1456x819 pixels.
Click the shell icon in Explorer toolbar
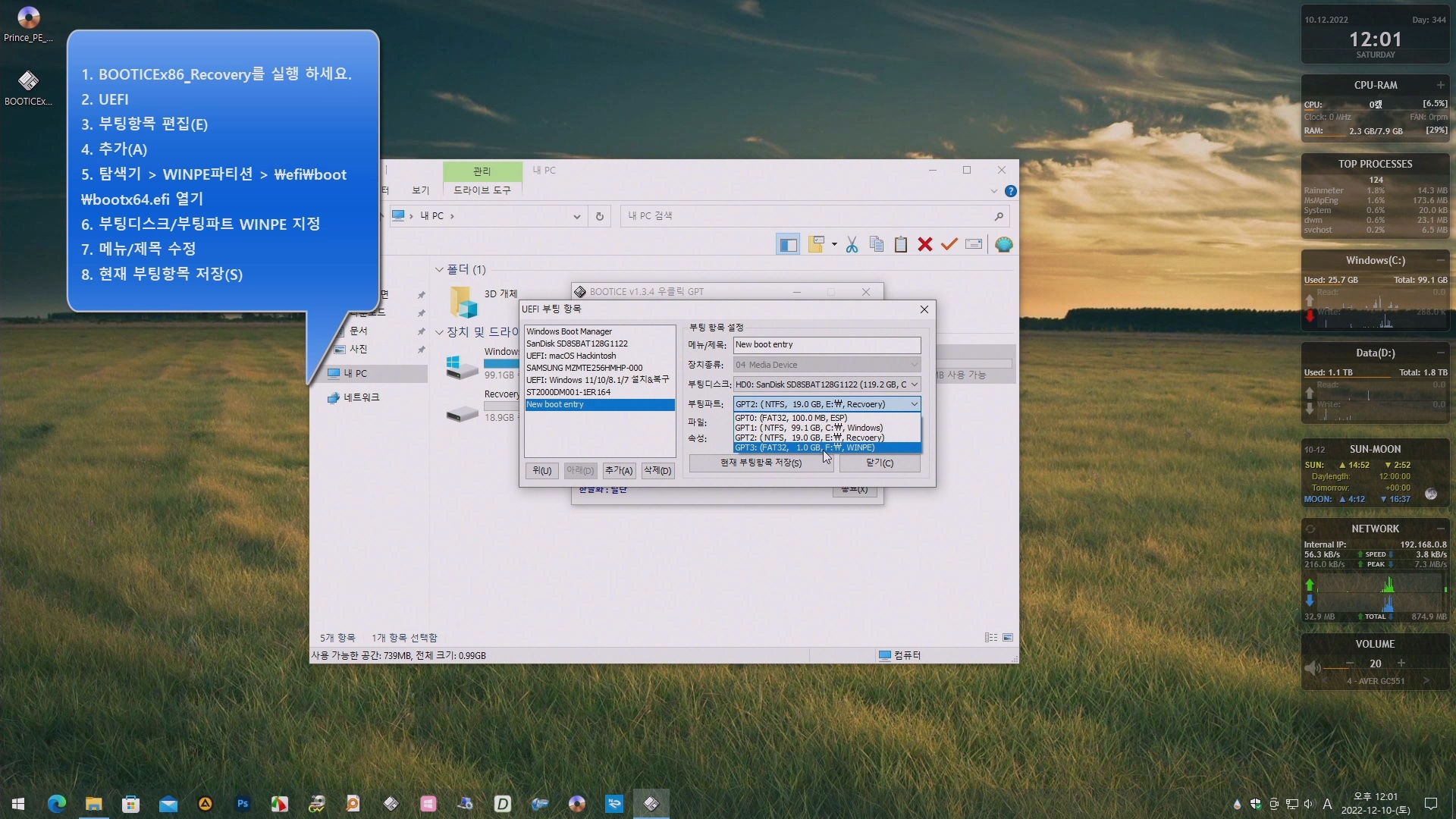[x=1004, y=244]
